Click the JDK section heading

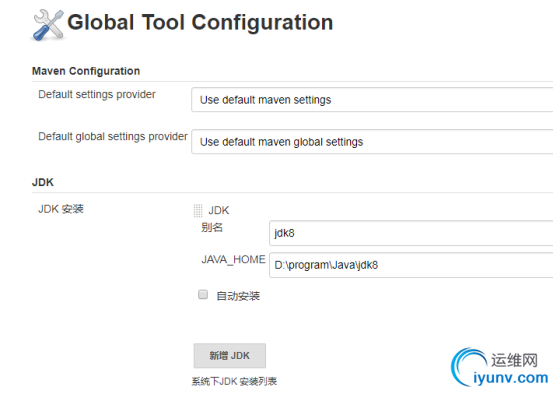(x=43, y=182)
